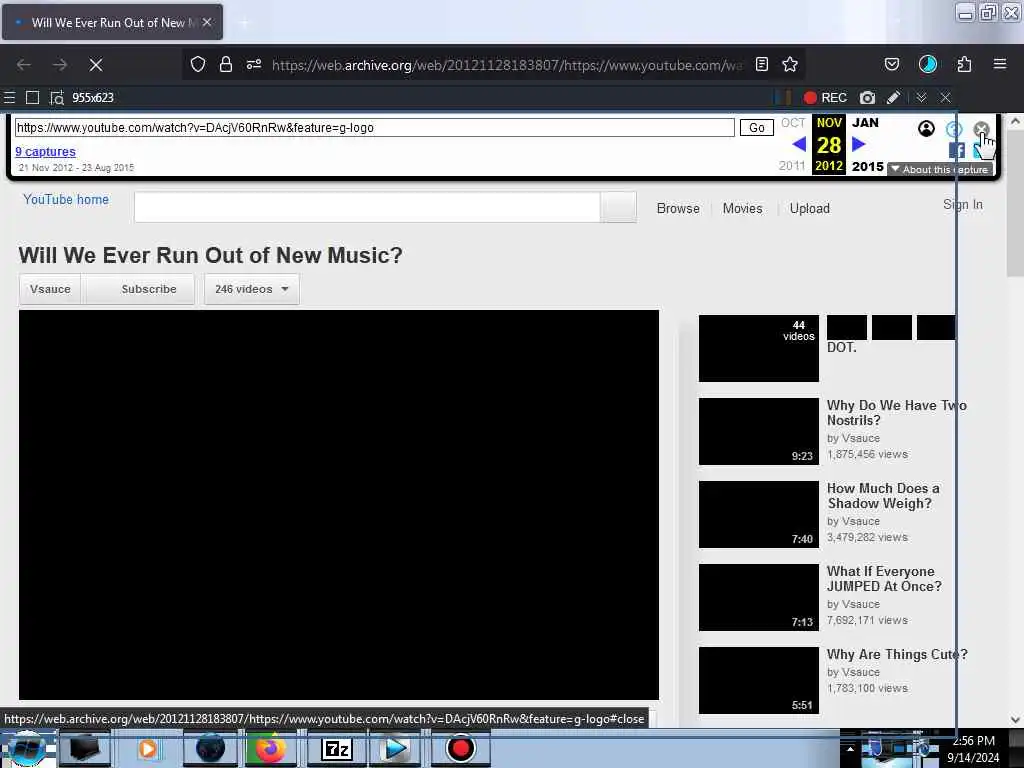Viewport: 1024px width, 768px height.
Task: Open the Browse menu item
Action: click(678, 208)
